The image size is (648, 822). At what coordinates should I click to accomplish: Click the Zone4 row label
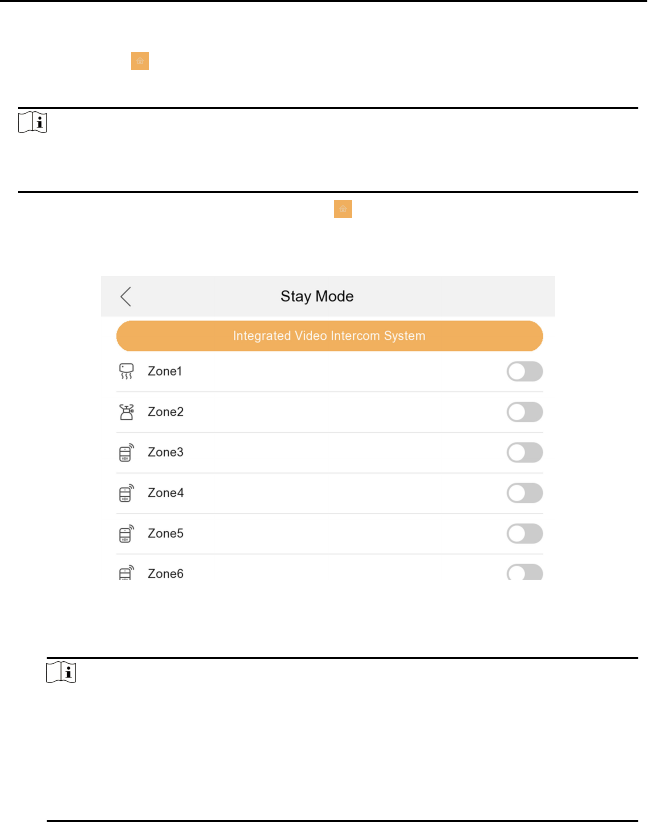tap(165, 493)
